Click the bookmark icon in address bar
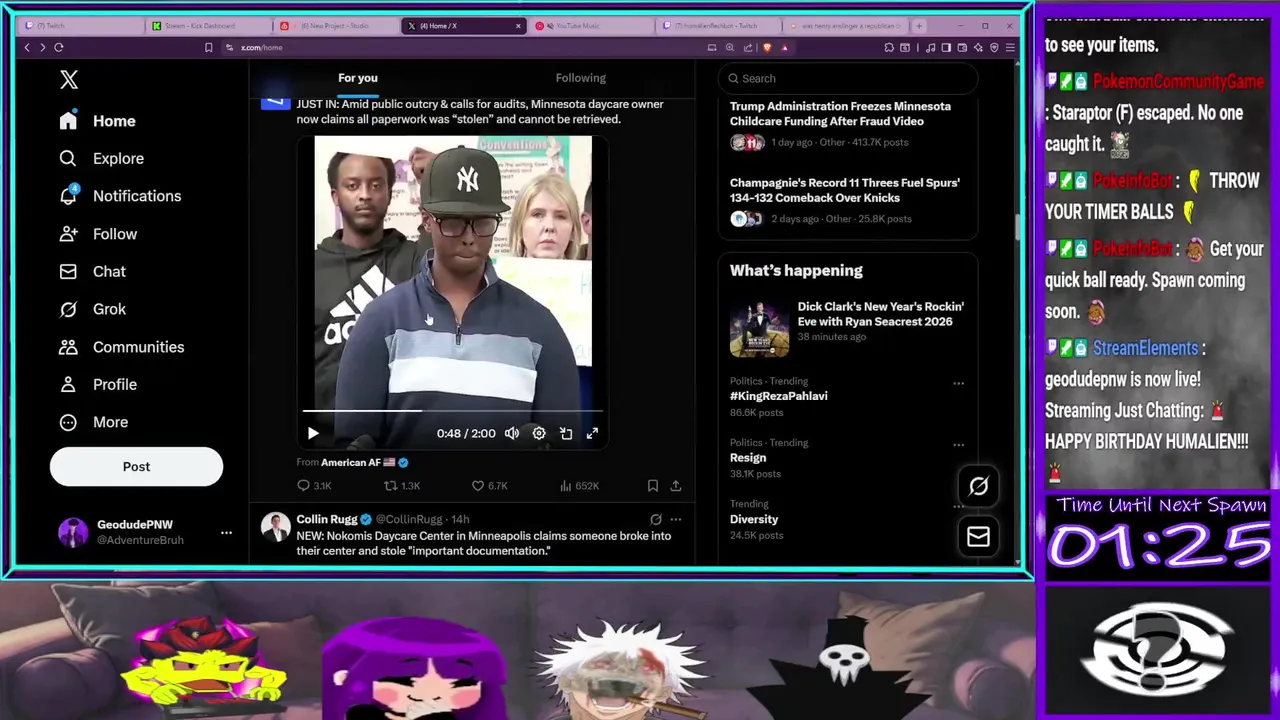The image size is (1280, 720). pyautogui.click(x=208, y=47)
